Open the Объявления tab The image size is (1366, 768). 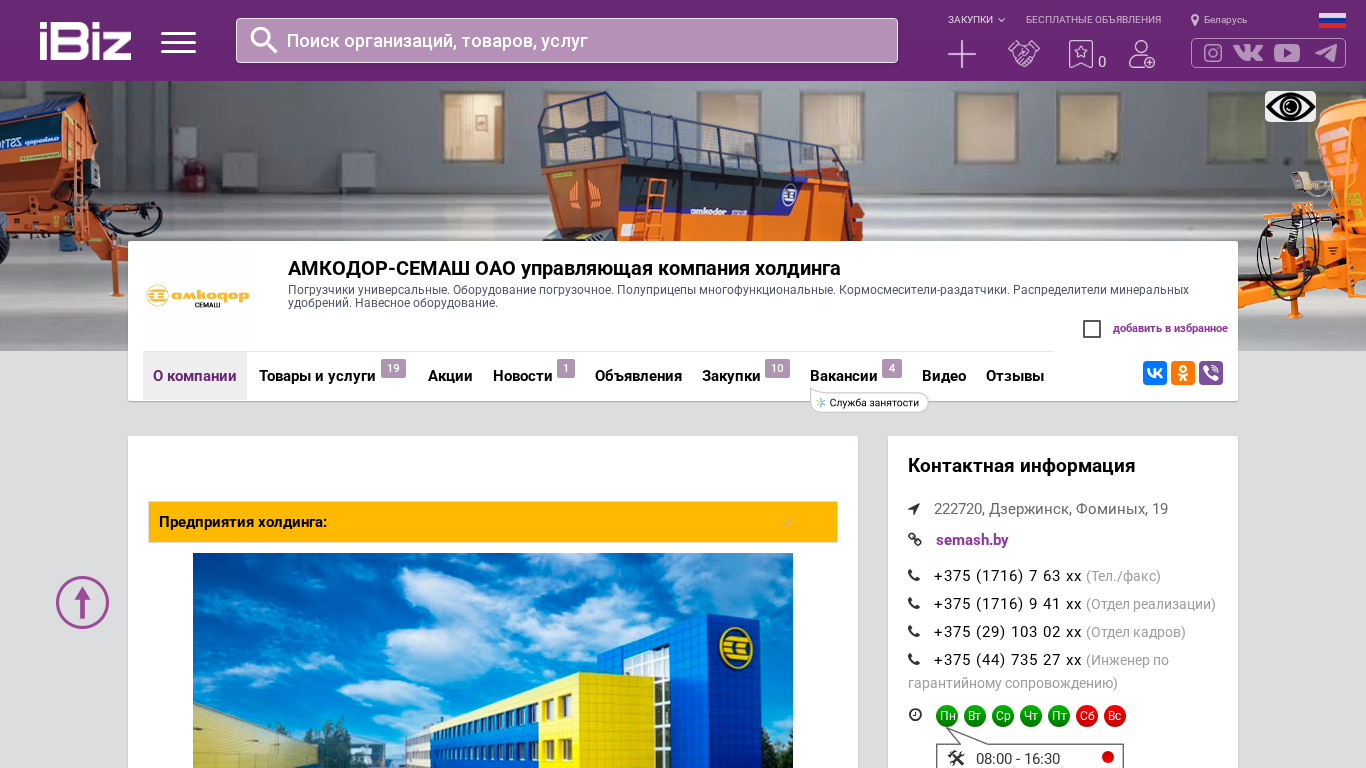pos(638,376)
